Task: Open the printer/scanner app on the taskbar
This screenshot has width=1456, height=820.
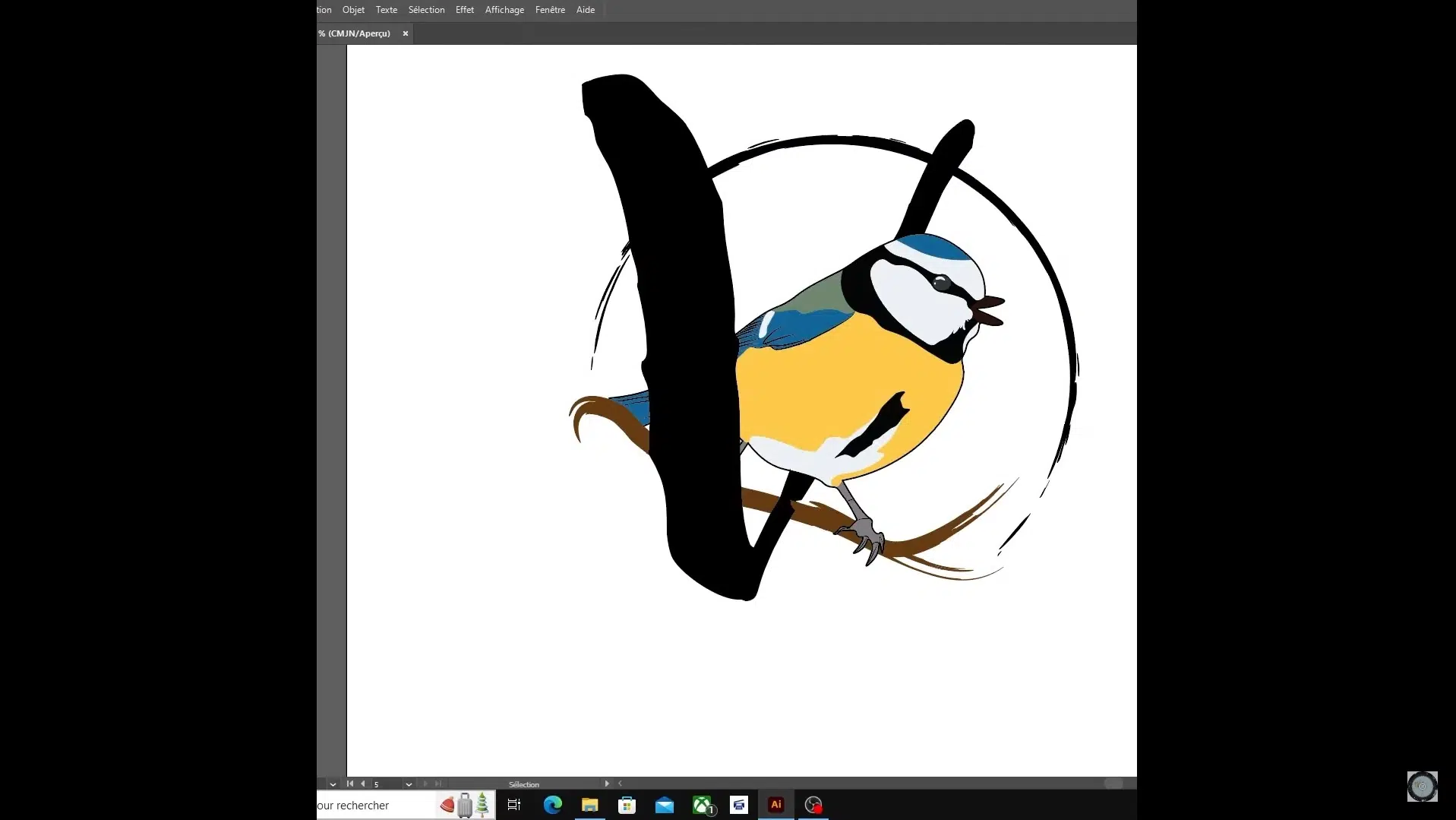Action: (739, 805)
